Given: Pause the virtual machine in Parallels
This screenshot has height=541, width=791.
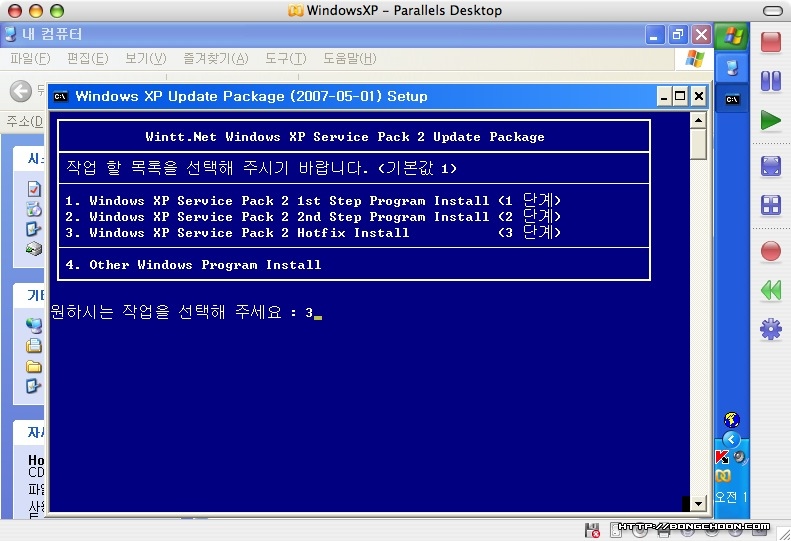Looking at the screenshot, I should 771,81.
